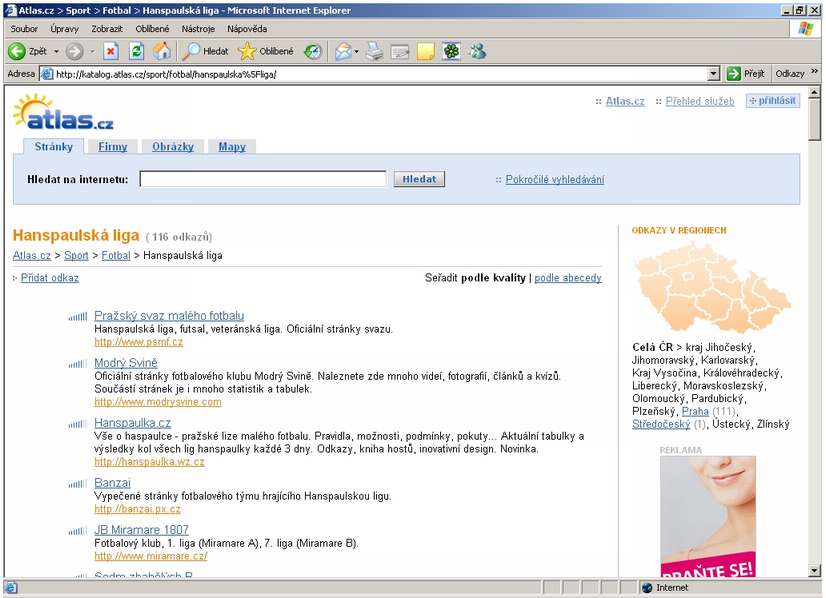Click the přihlásit login button

pos(773,101)
